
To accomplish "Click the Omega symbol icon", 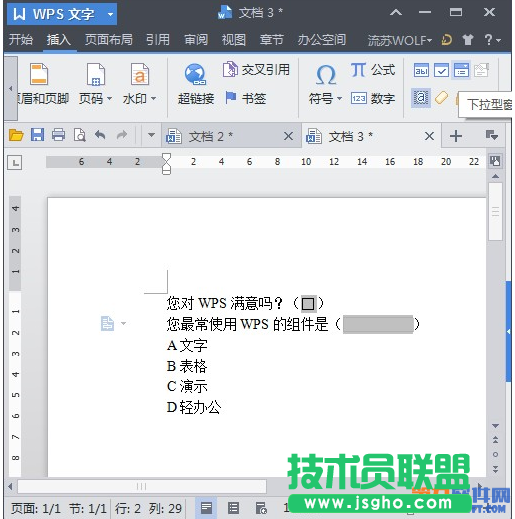I will pyautogui.click(x=325, y=75).
